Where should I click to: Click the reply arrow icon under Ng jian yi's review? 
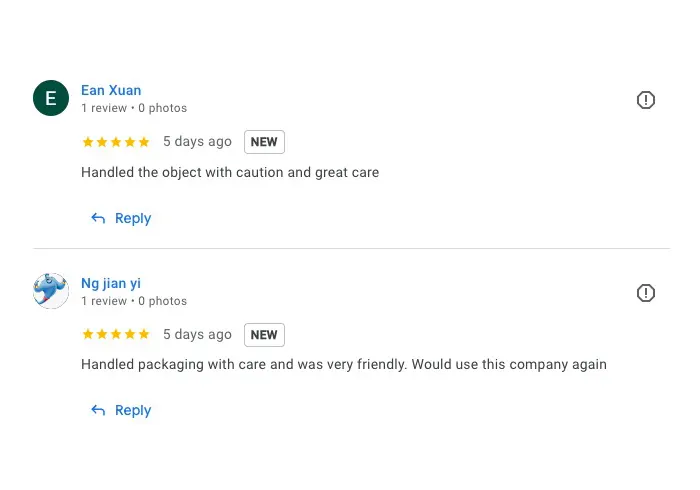98,410
